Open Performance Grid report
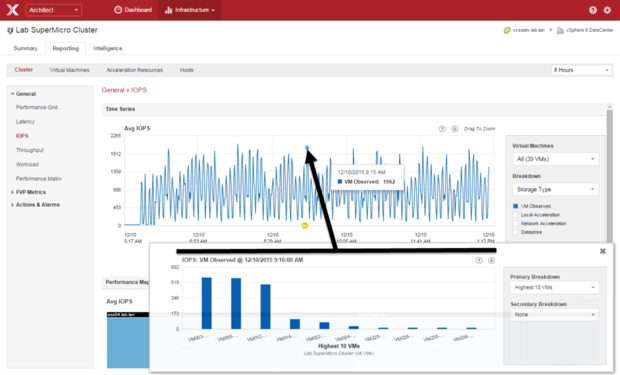620x375 pixels. [37, 107]
